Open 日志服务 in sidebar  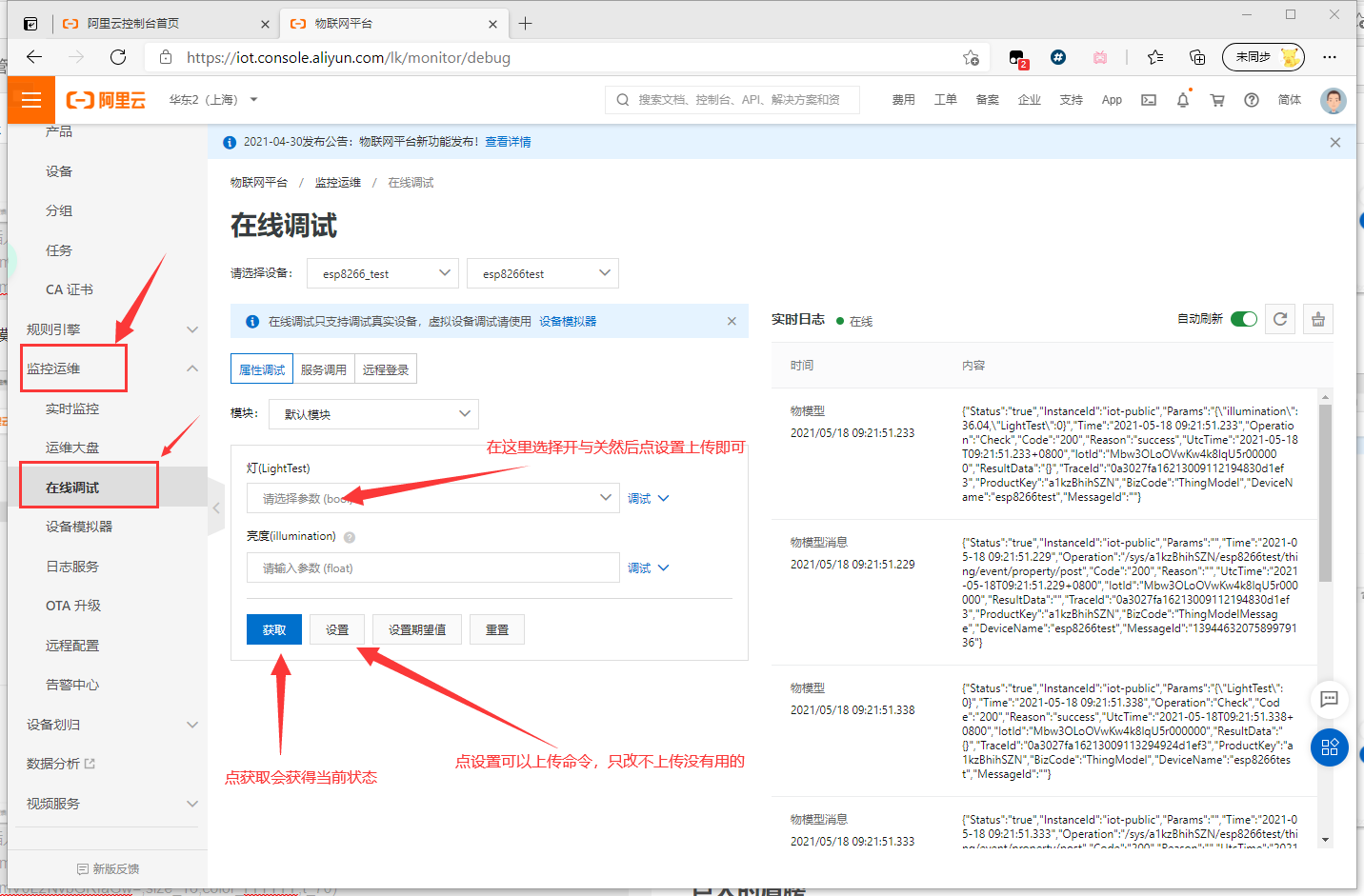[x=72, y=567]
